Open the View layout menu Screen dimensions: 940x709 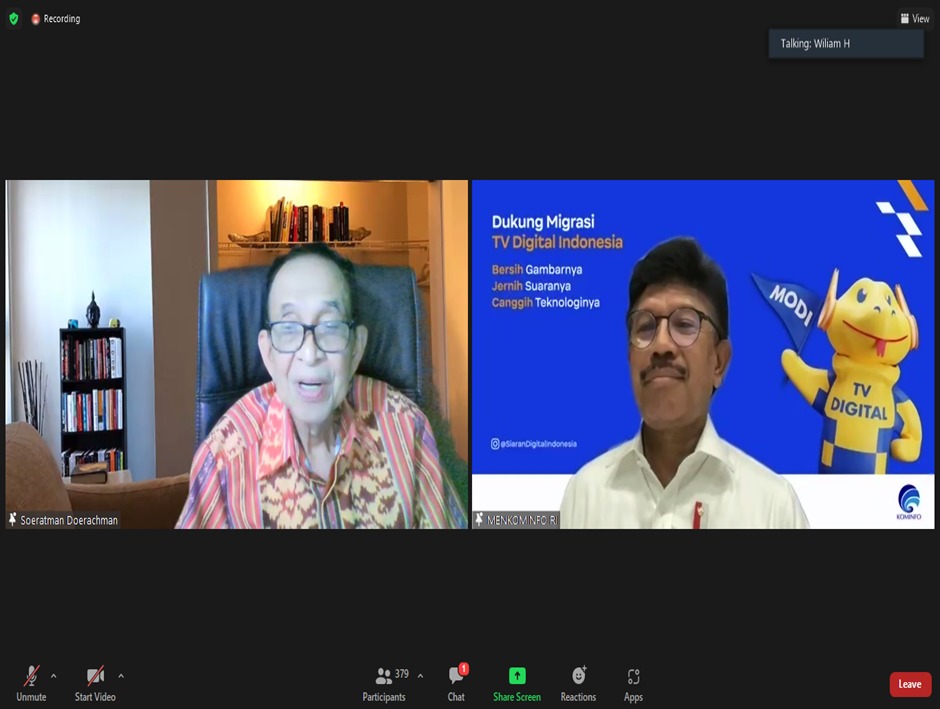[915, 19]
